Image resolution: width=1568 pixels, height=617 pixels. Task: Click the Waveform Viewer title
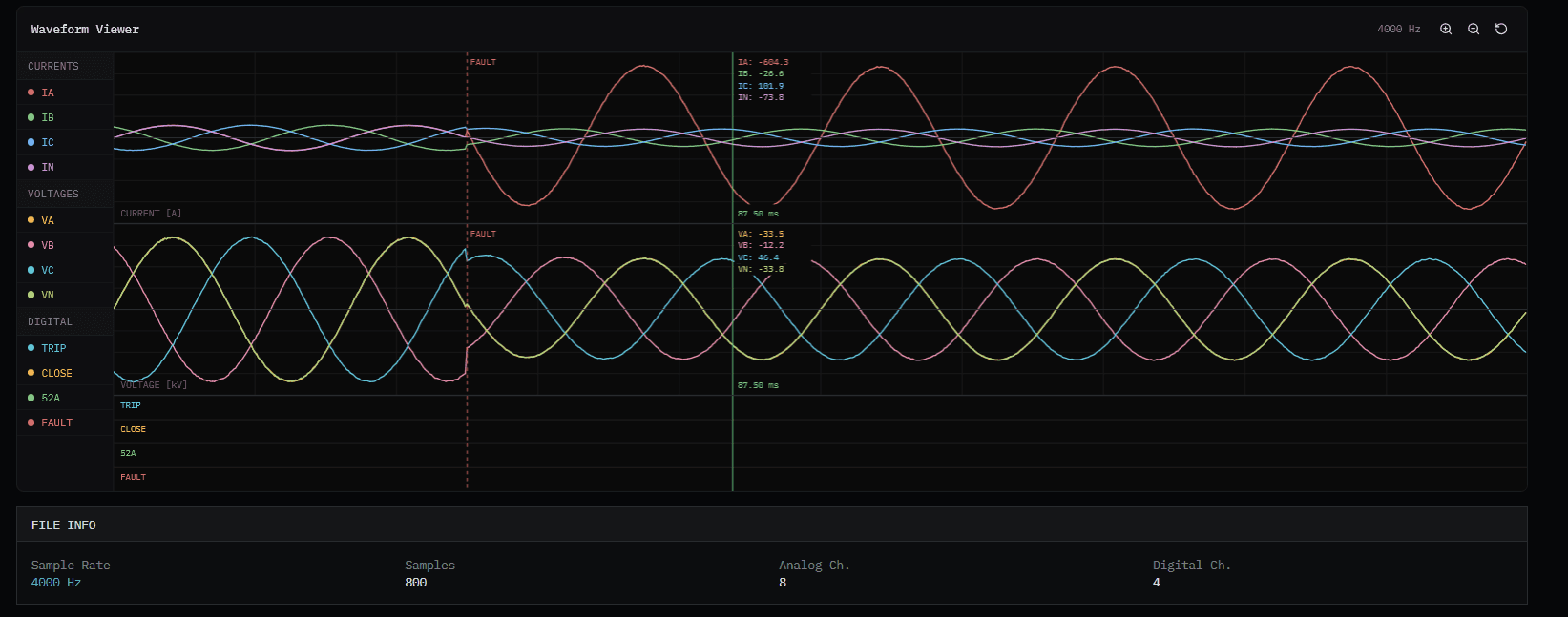(85, 30)
